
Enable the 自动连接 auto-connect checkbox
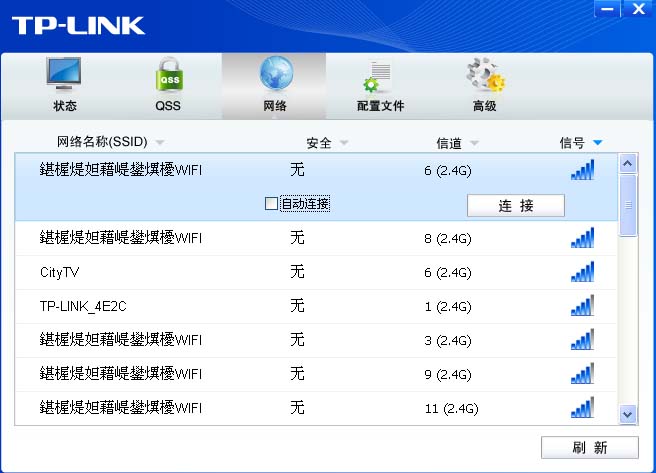pos(271,204)
